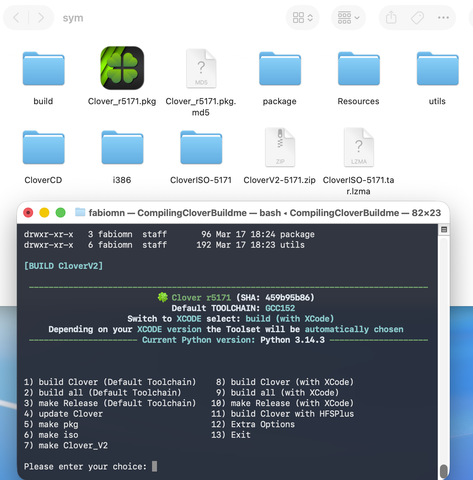Select the utils folder icon
The image size is (473, 480).
coord(437,69)
